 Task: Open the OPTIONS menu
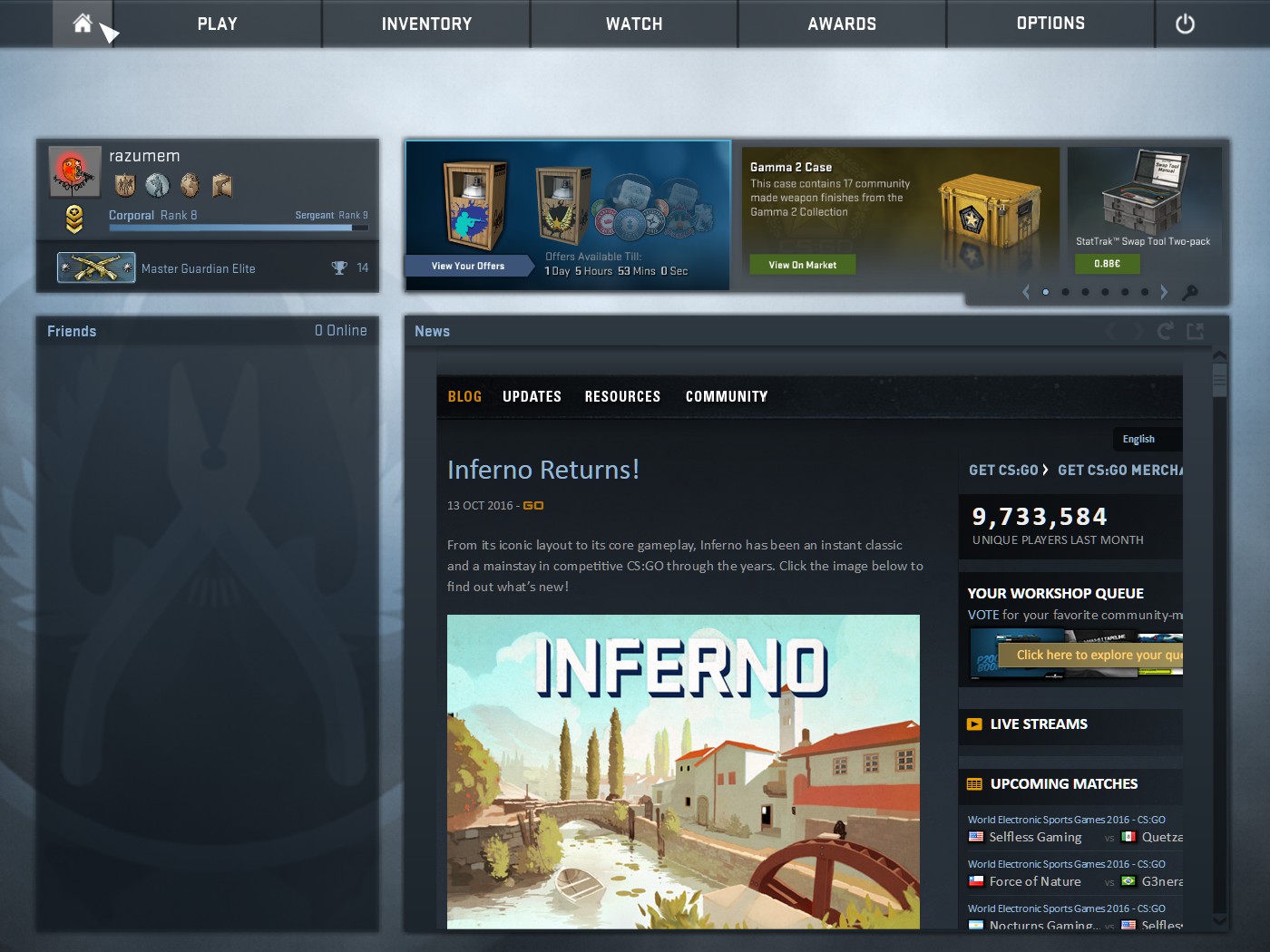coord(1050,24)
